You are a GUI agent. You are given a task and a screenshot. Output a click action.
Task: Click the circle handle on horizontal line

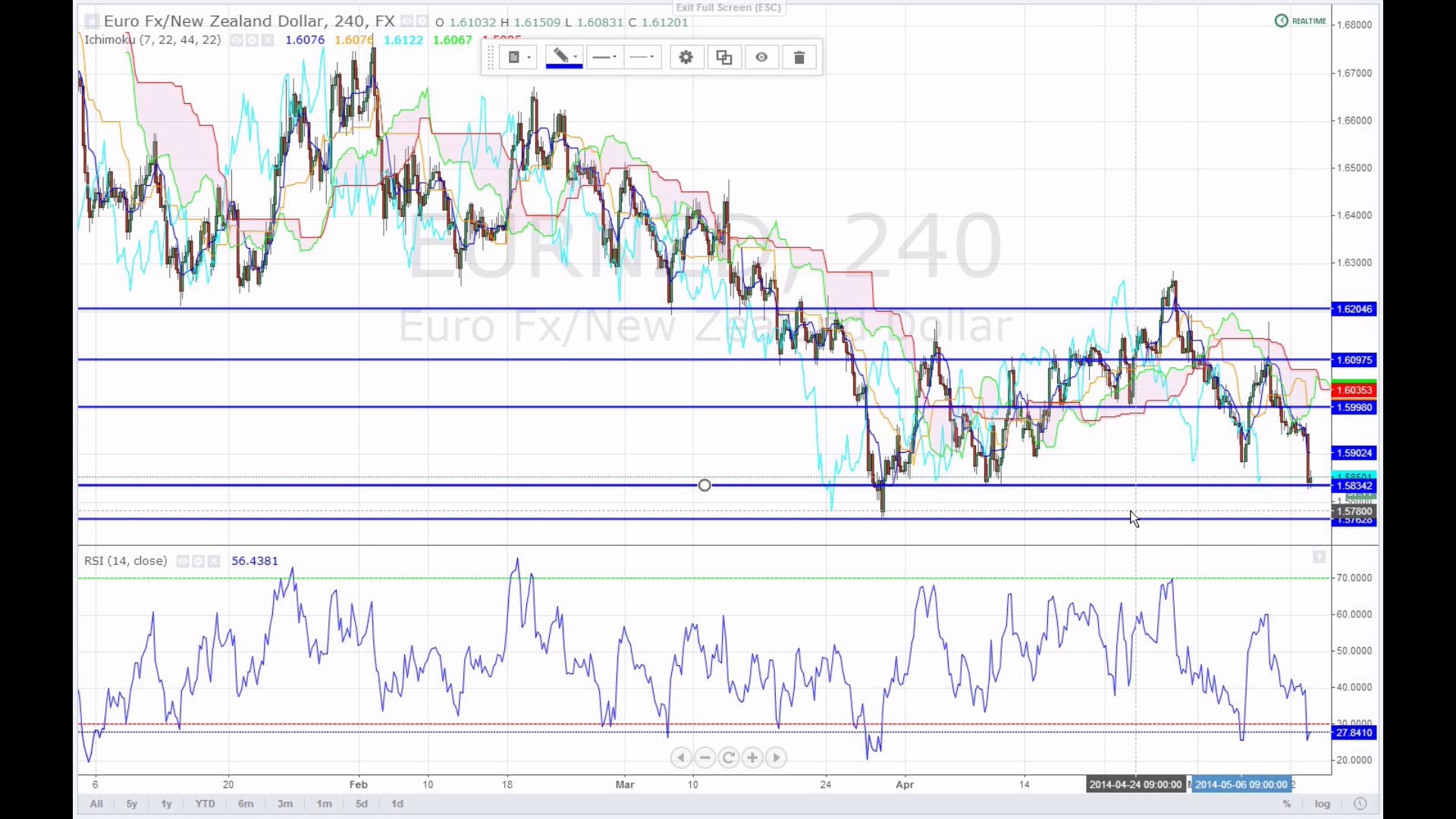click(x=704, y=485)
